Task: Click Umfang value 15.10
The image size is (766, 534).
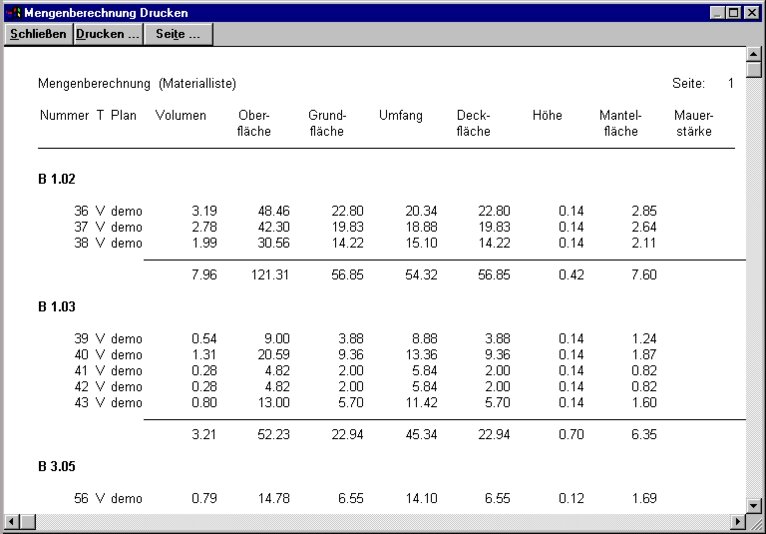Action: click(x=421, y=243)
